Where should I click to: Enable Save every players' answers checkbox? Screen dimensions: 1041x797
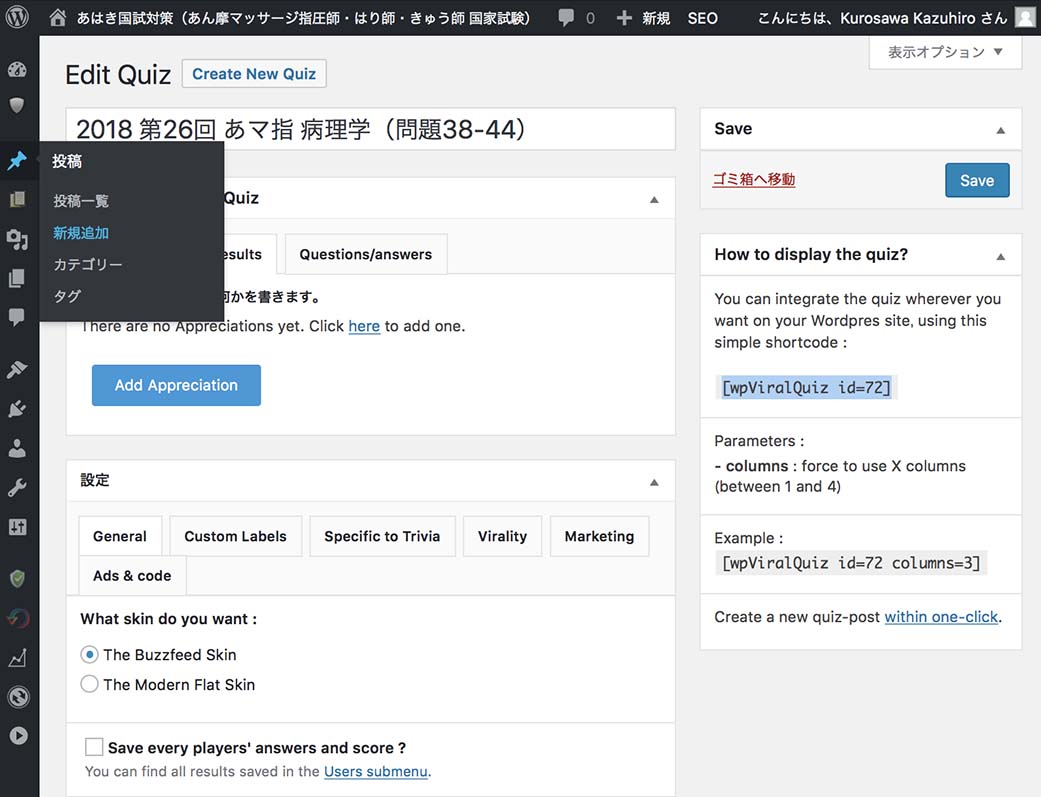(94, 747)
